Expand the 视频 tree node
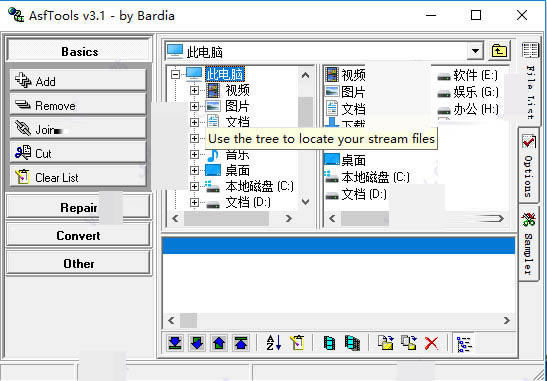The width and height of the screenshot is (547, 381). 194,90
